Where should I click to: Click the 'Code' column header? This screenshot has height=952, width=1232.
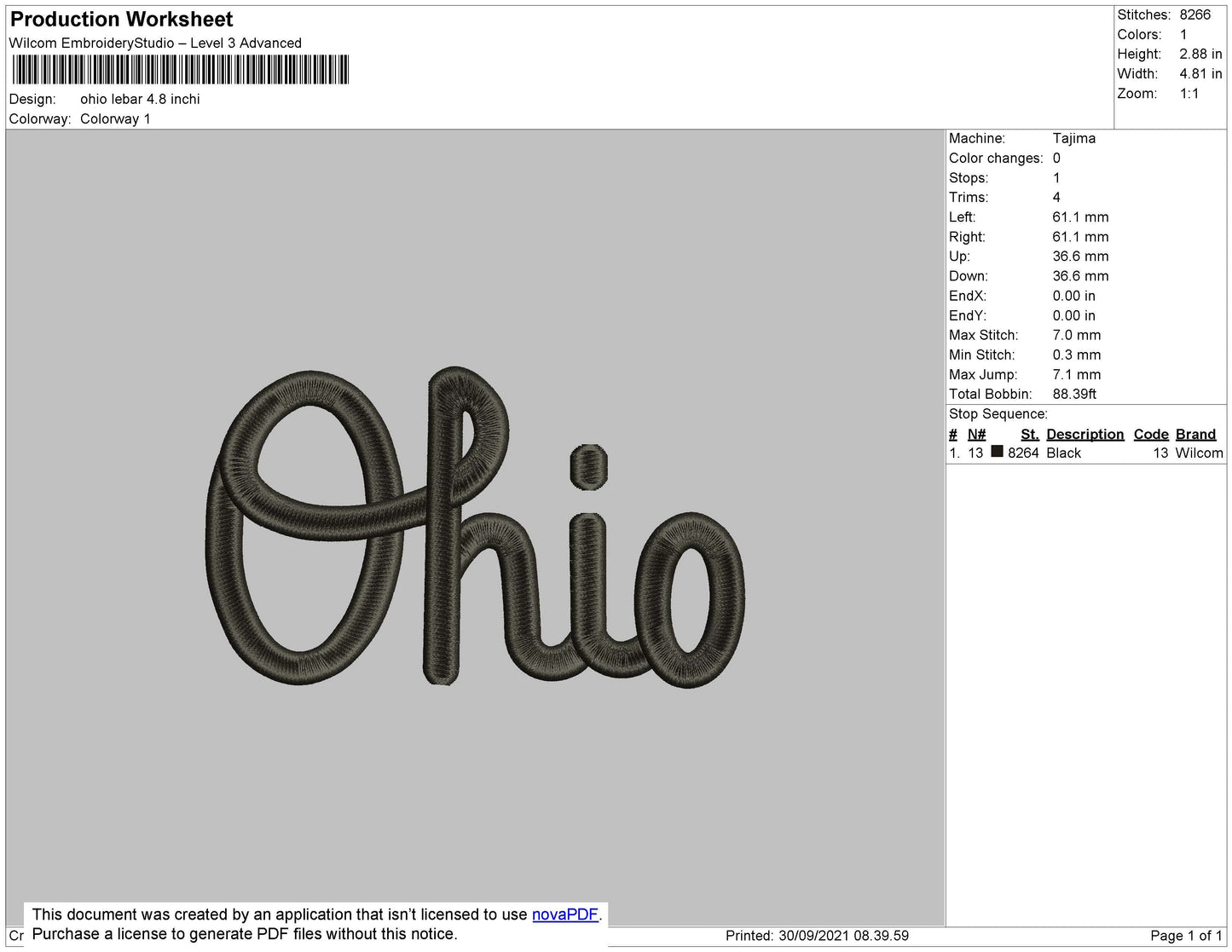click(x=1151, y=434)
